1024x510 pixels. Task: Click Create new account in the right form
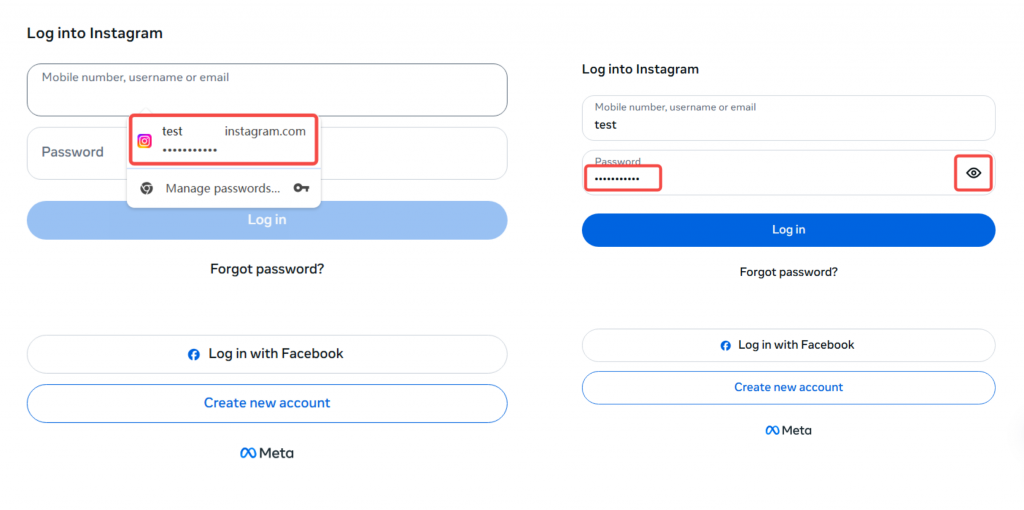pos(788,387)
